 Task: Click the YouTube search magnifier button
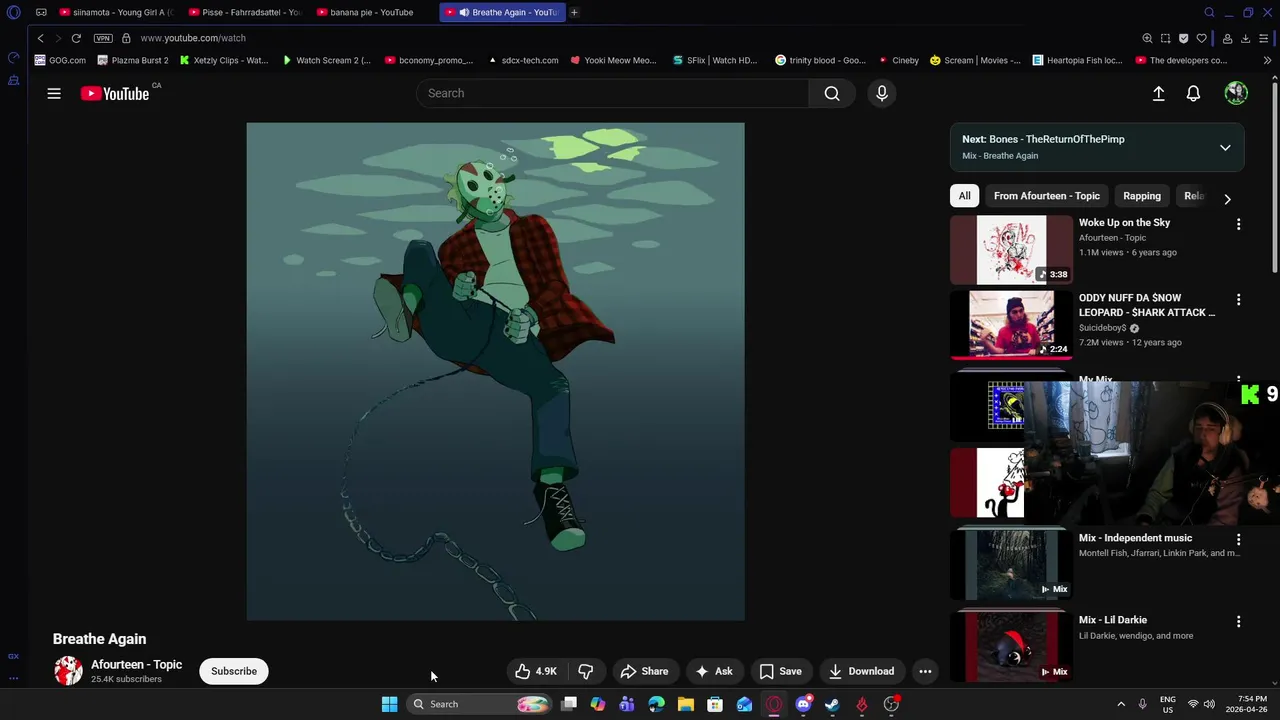pyautogui.click(x=832, y=93)
